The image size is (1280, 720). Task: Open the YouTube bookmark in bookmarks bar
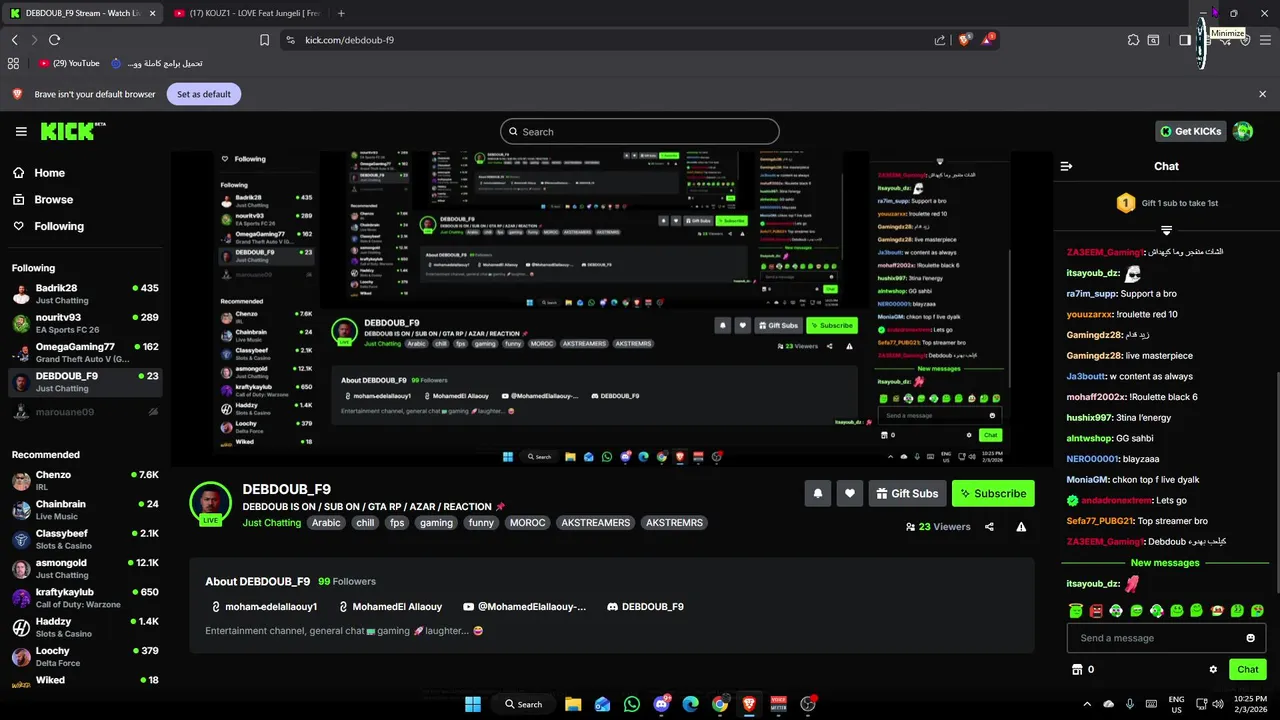(x=69, y=63)
